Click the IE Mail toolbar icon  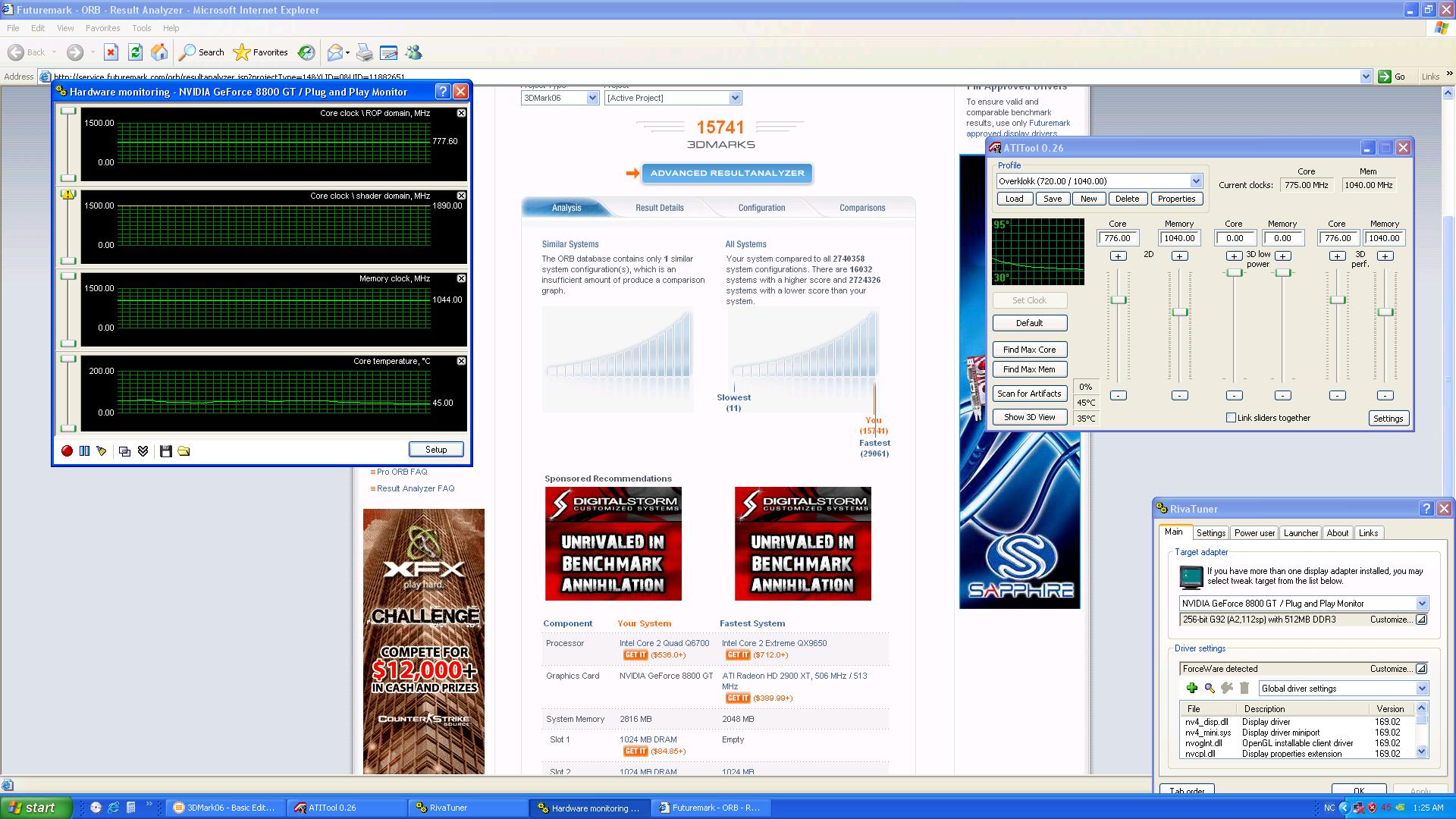click(x=334, y=52)
